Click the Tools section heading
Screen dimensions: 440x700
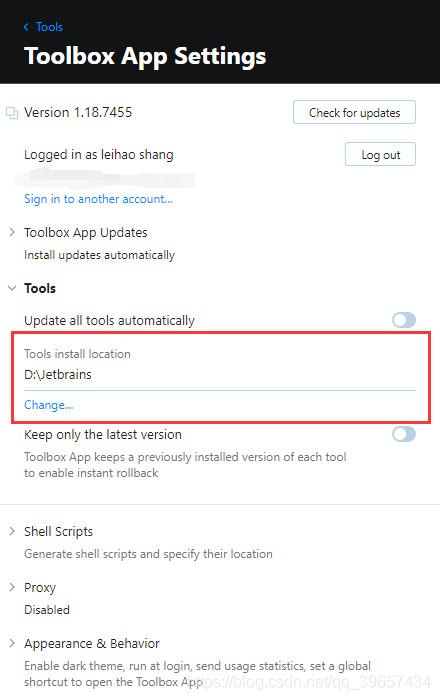pyautogui.click(x=40, y=288)
